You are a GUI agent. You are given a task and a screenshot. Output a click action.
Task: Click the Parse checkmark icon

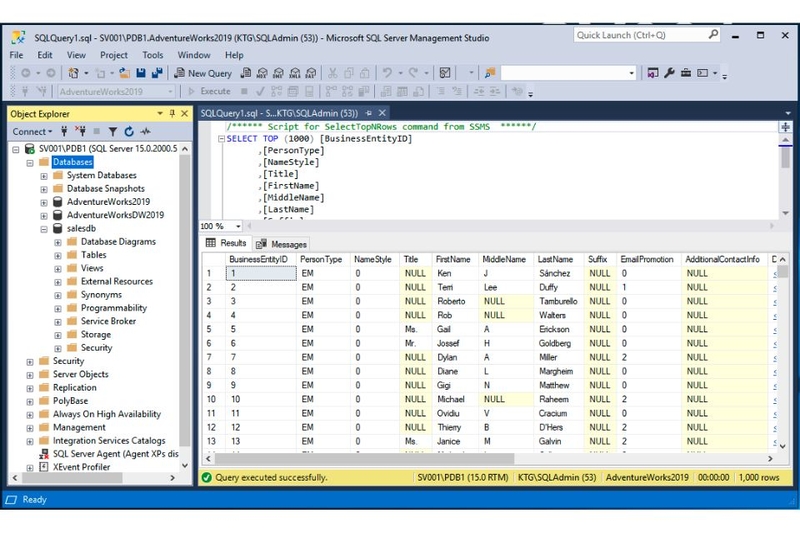tap(260, 91)
